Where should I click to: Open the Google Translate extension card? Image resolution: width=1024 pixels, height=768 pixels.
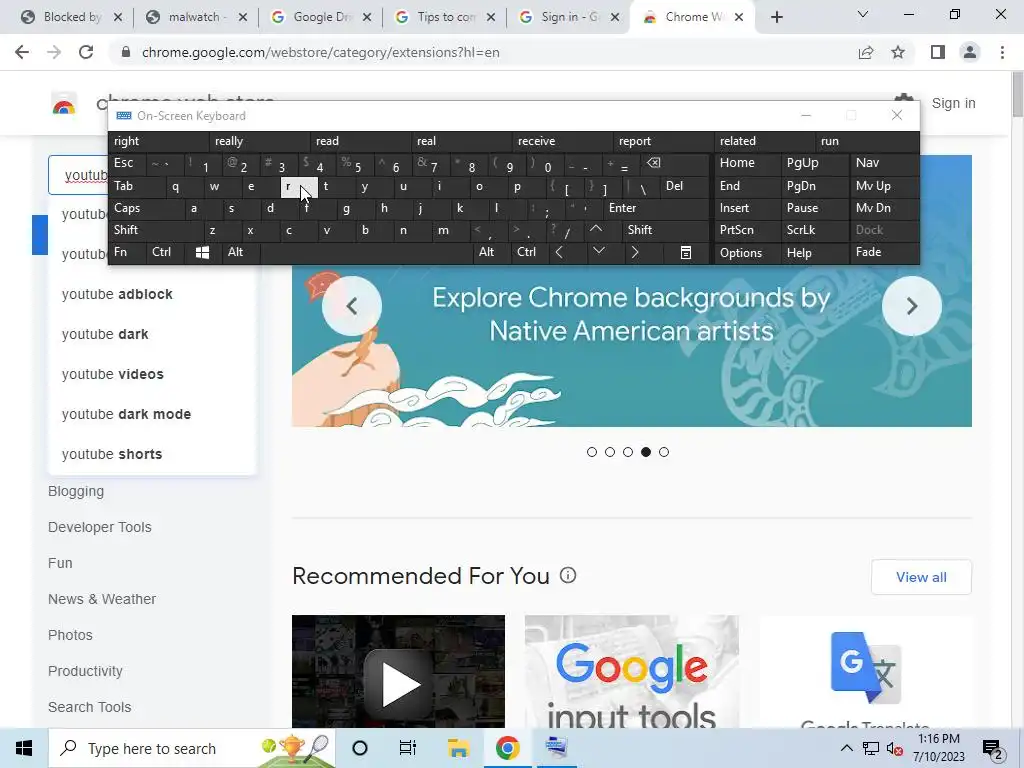click(866, 671)
